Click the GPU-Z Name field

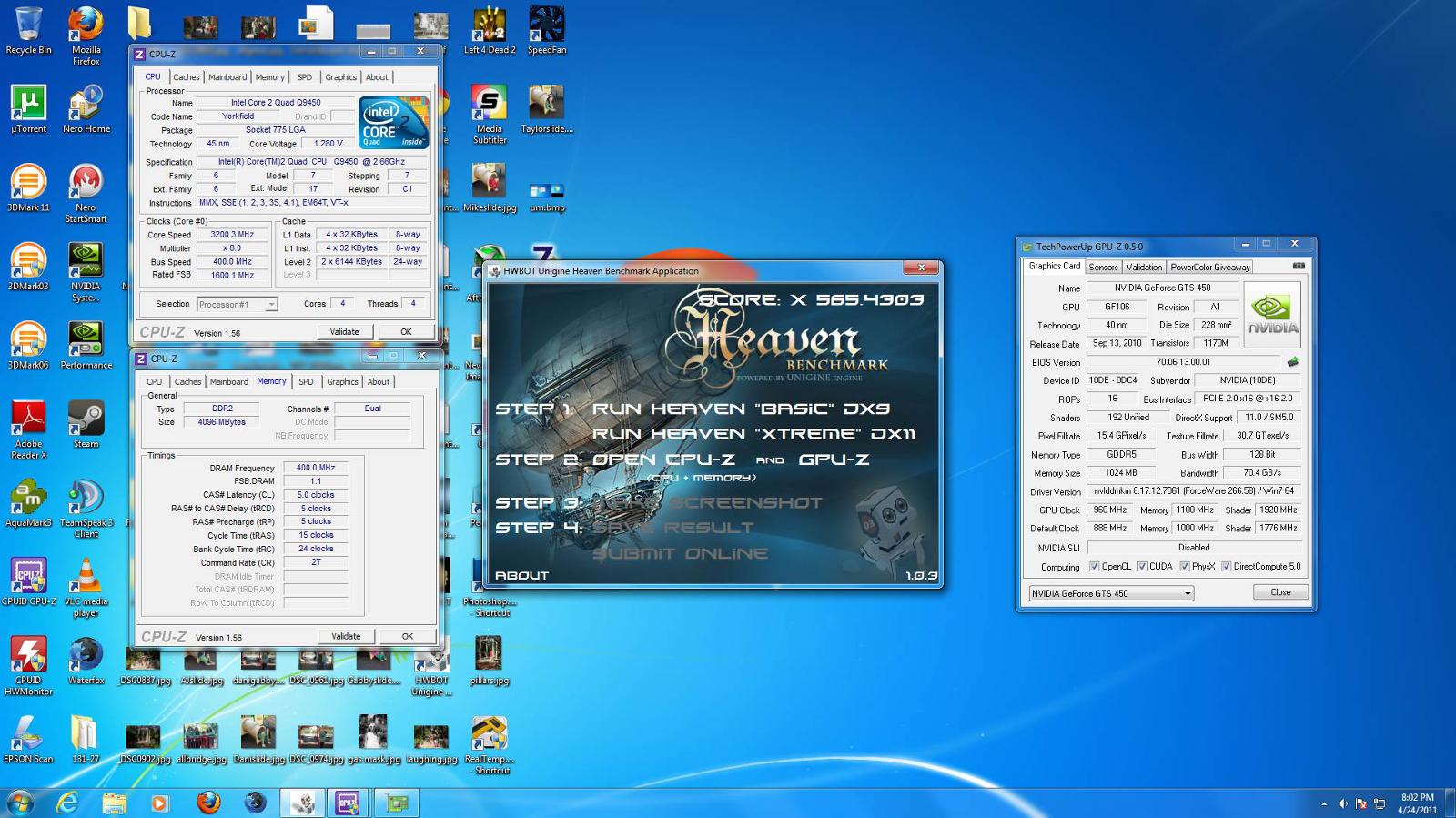(x=1162, y=288)
